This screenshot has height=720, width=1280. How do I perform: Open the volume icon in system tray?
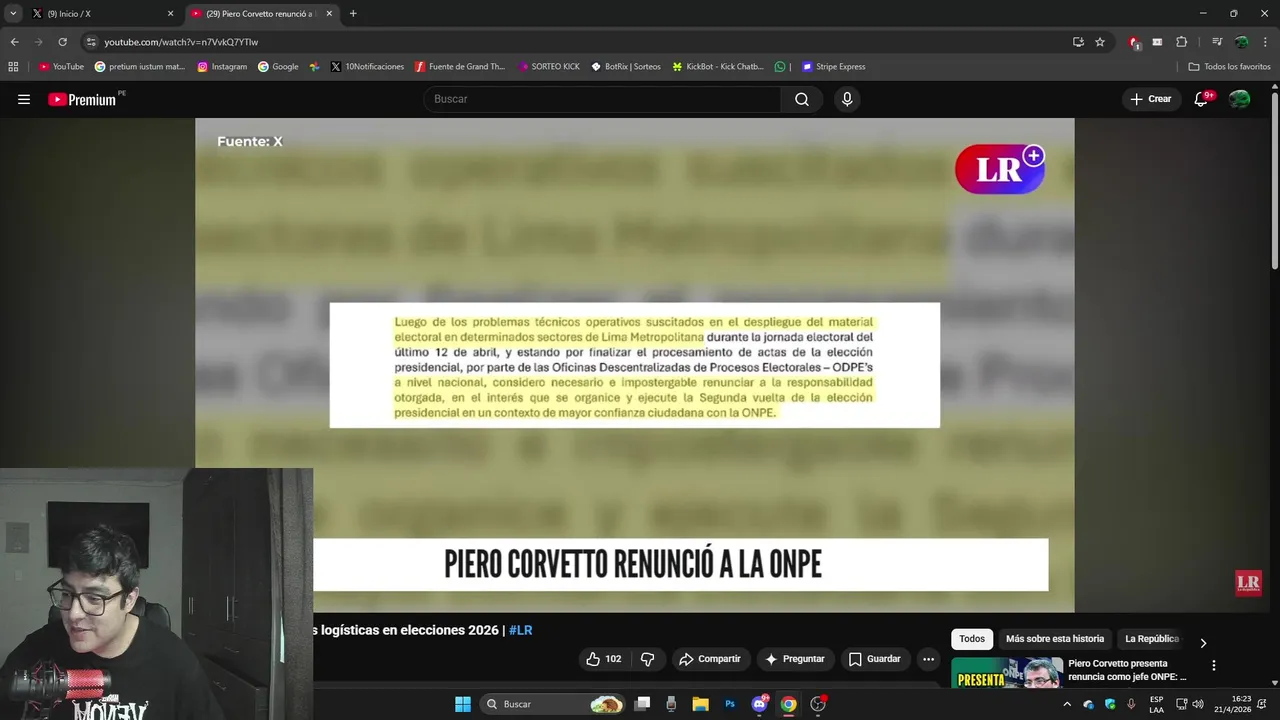click(x=1198, y=704)
